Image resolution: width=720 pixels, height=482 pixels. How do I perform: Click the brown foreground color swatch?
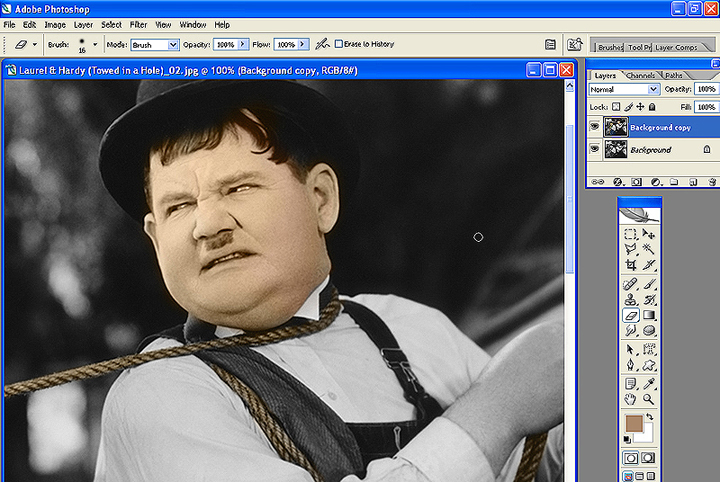[x=634, y=424]
